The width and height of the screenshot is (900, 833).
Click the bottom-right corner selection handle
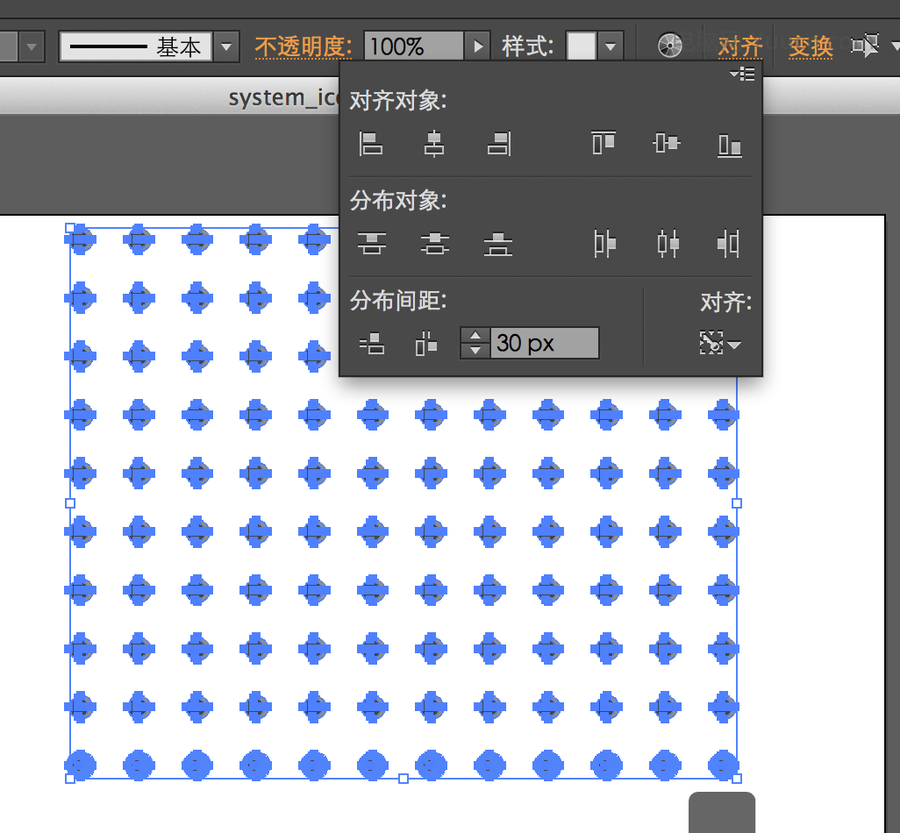[x=737, y=778]
